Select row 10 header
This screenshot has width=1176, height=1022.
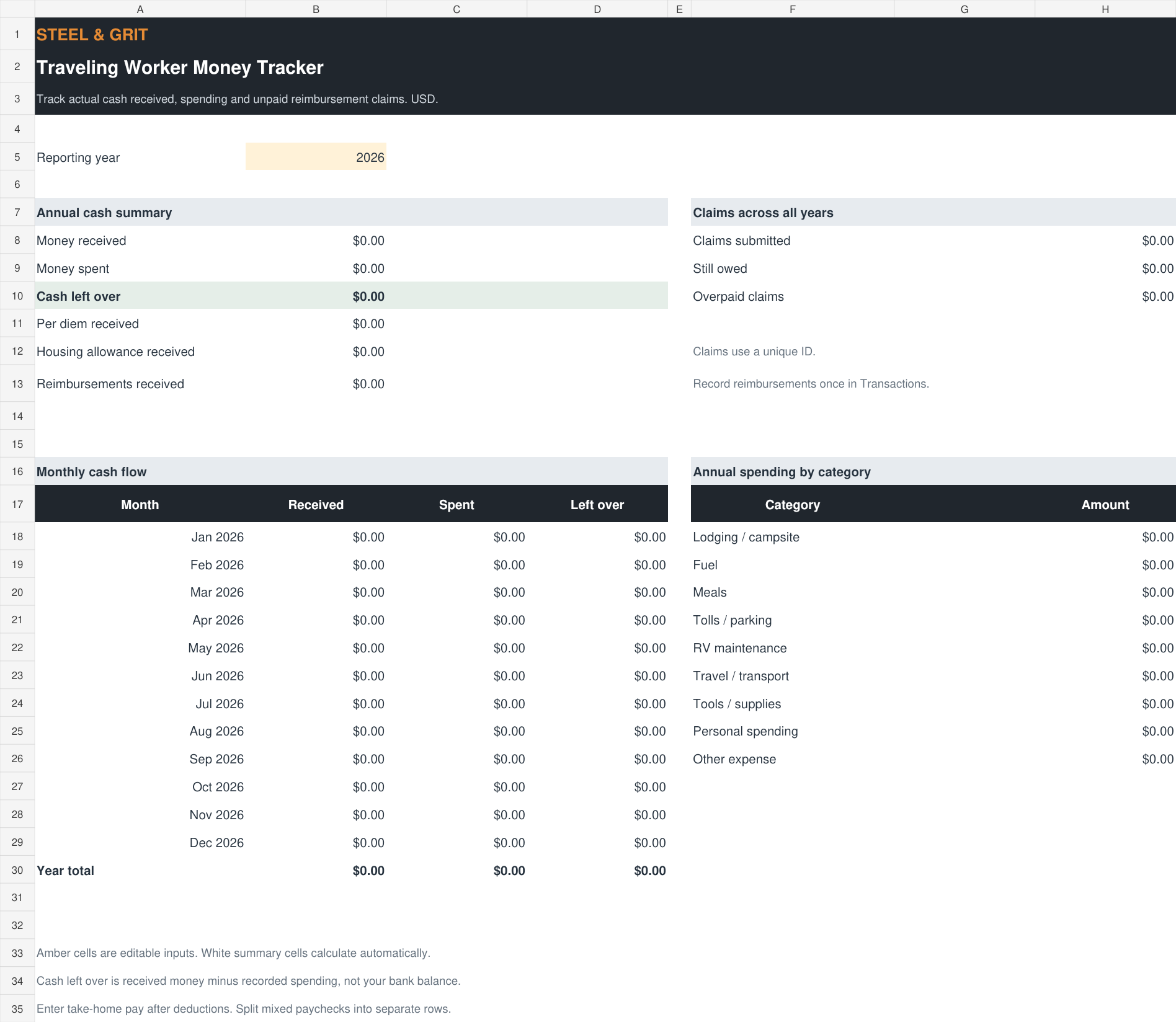click(17, 296)
